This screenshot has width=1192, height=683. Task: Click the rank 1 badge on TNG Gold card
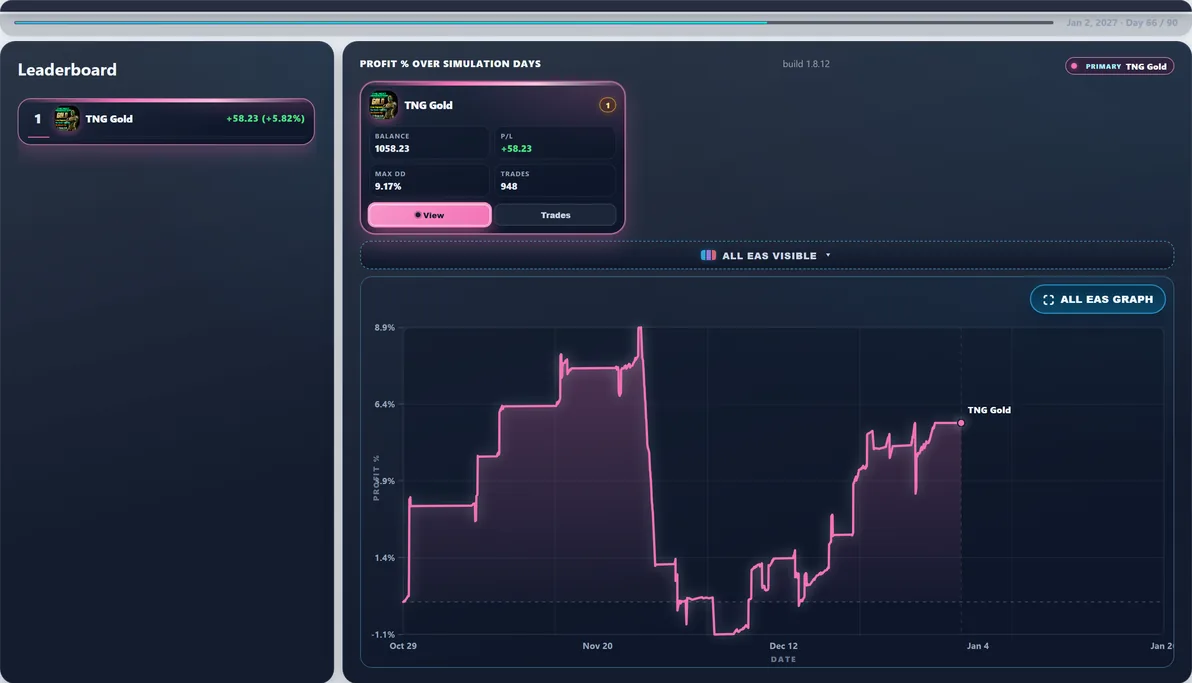tap(607, 105)
